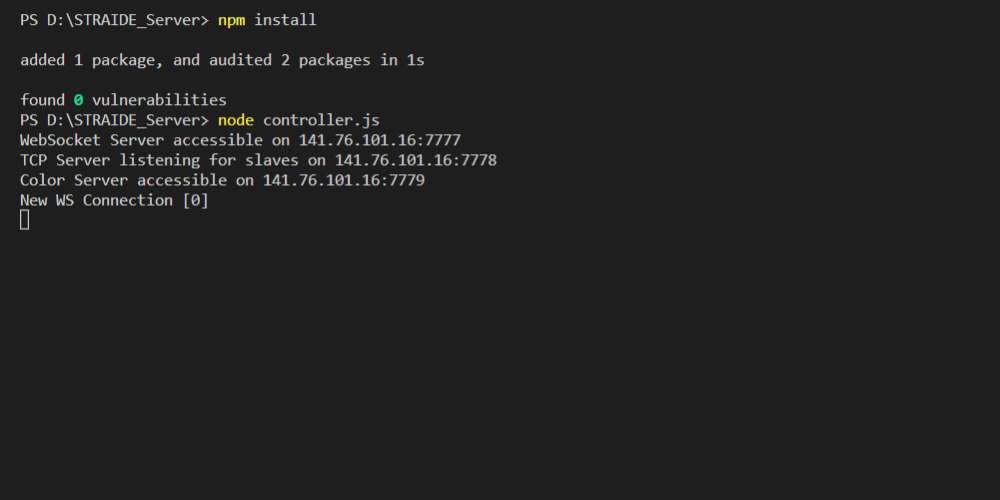1000x500 pixels.
Task: Click the New WS Connection [0] line
Action: (x=115, y=200)
